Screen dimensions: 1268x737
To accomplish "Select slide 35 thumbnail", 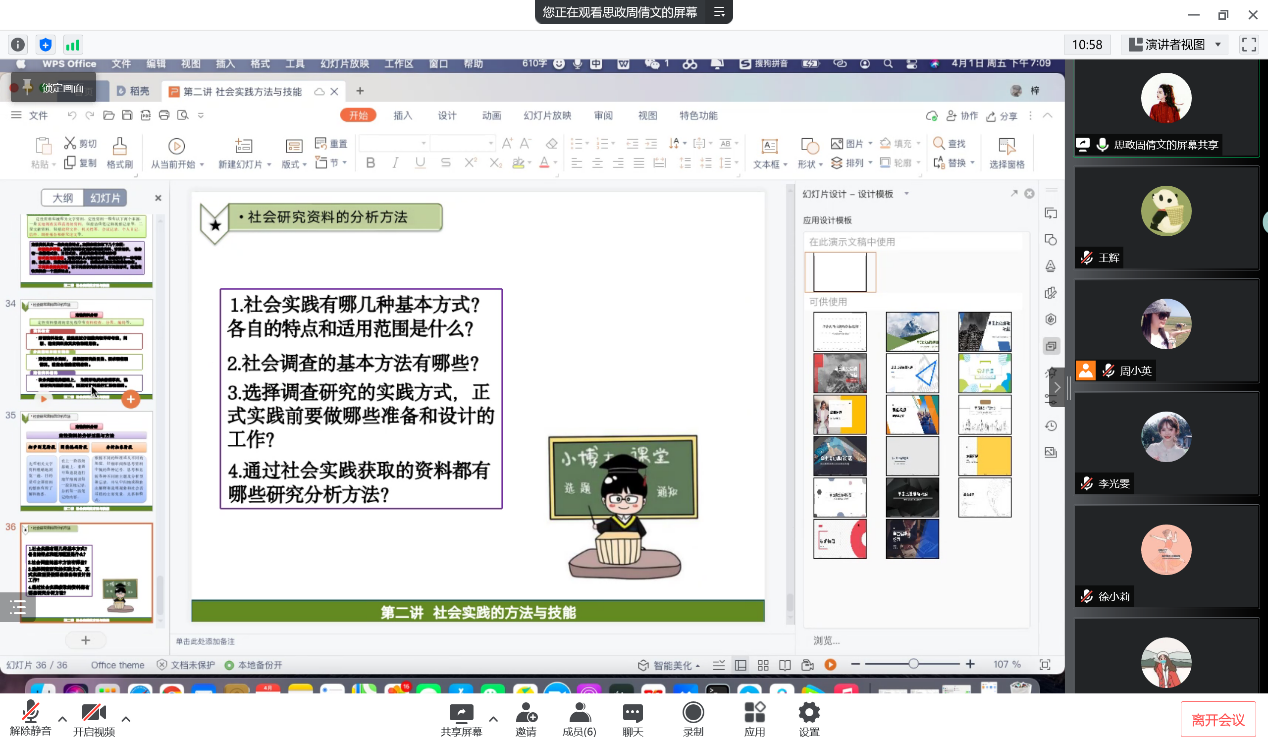I will (x=87, y=460).
